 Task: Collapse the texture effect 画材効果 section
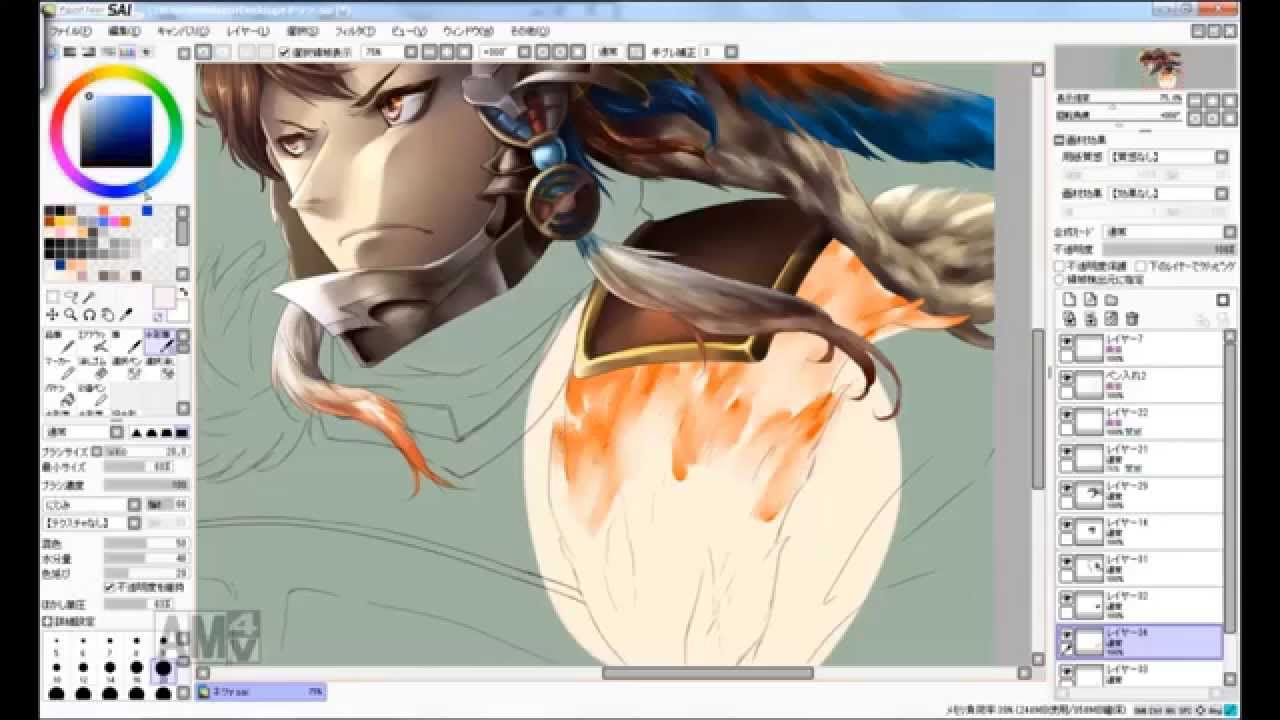(x=1059, y=140)
